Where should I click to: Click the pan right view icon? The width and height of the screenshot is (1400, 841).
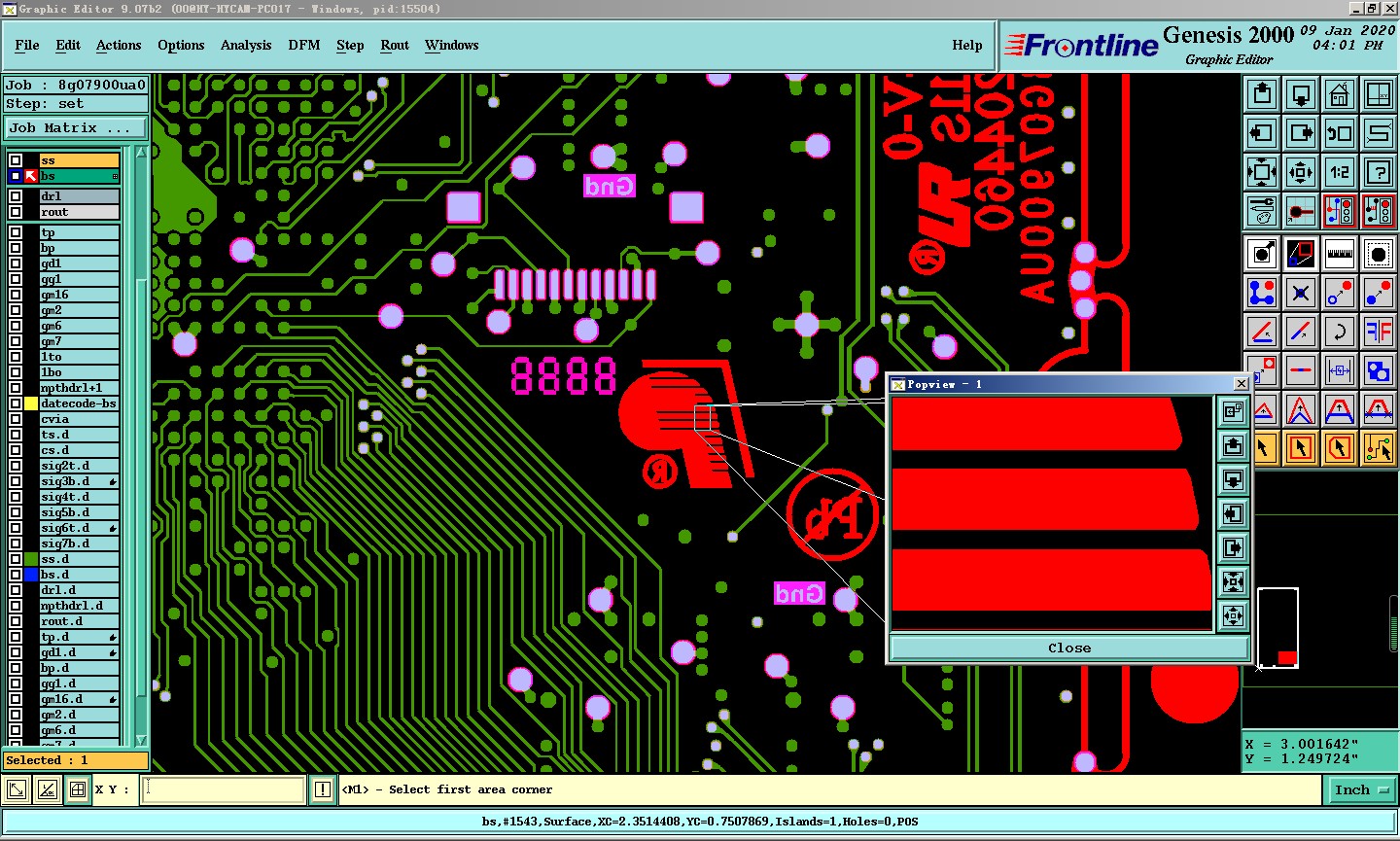point(1301,133)
